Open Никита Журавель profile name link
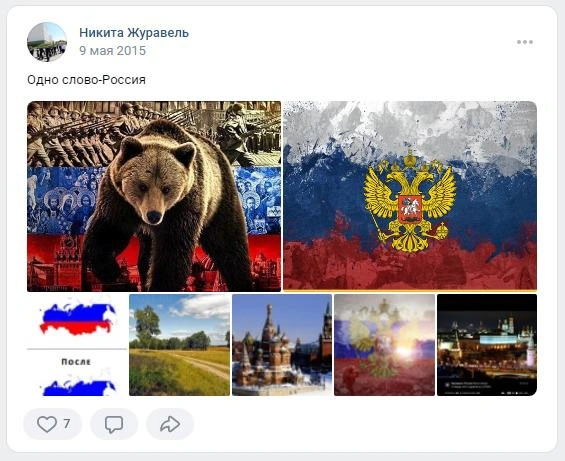 134,32
